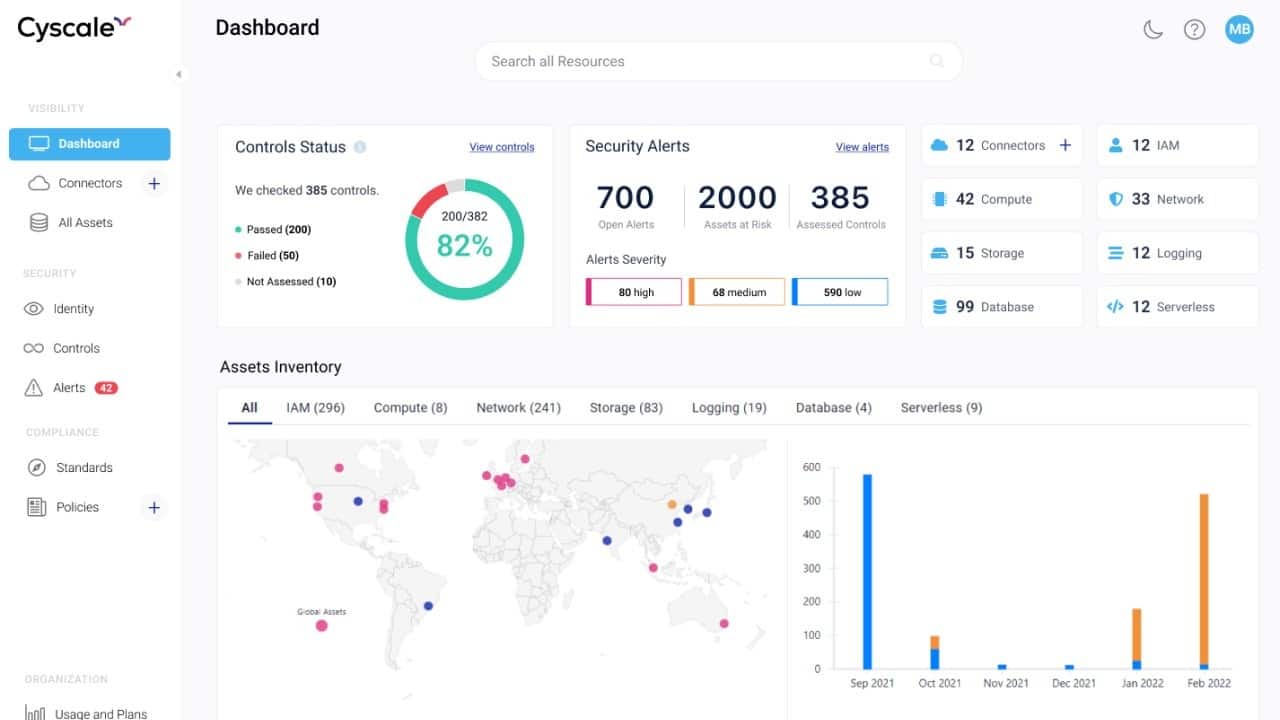
Task: Switch to IAM (296) tab
Action: (315, 408)
